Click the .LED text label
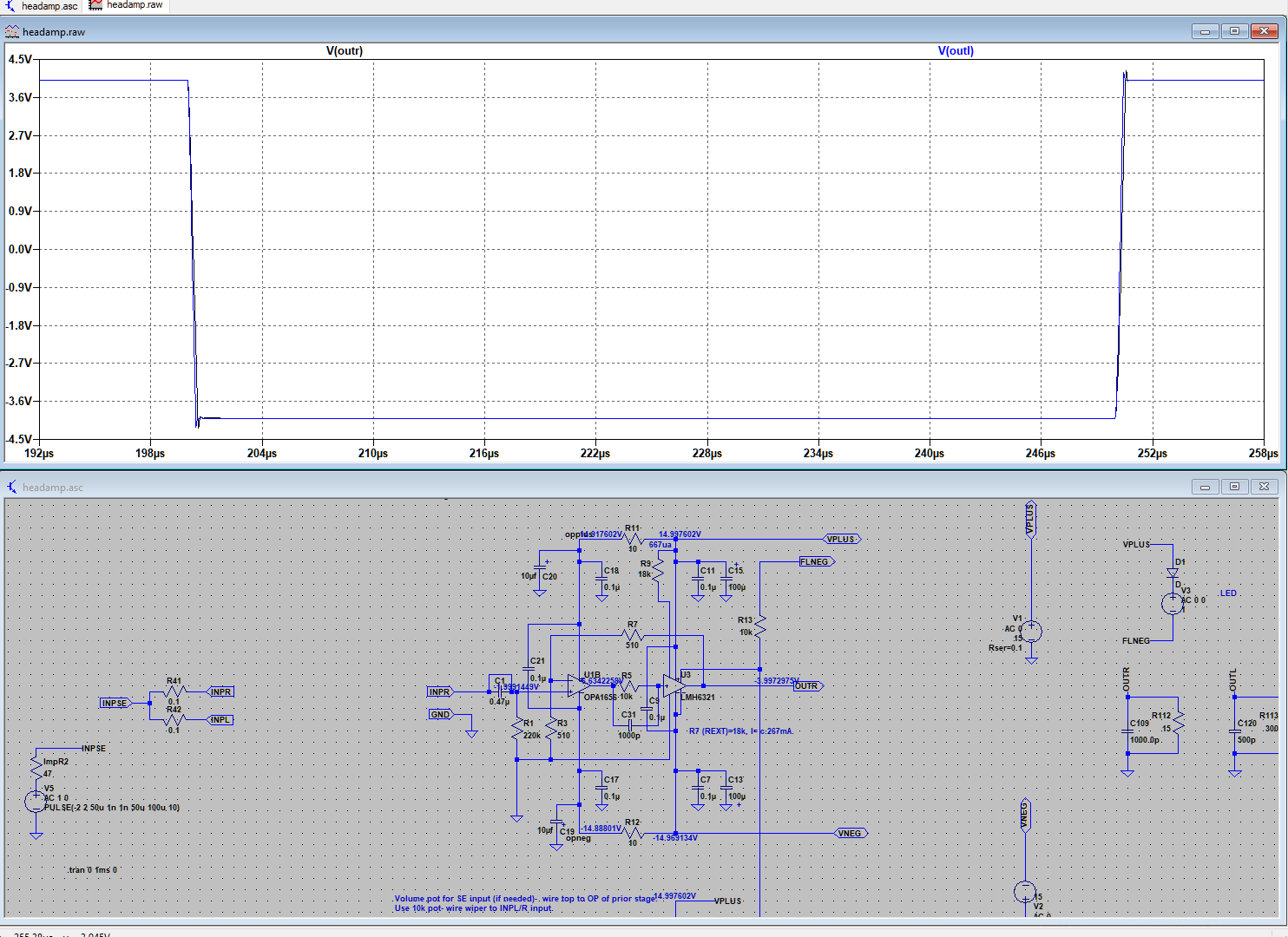The width and height of the screenshot is (1288, 937). click(x=1227, y=593)
